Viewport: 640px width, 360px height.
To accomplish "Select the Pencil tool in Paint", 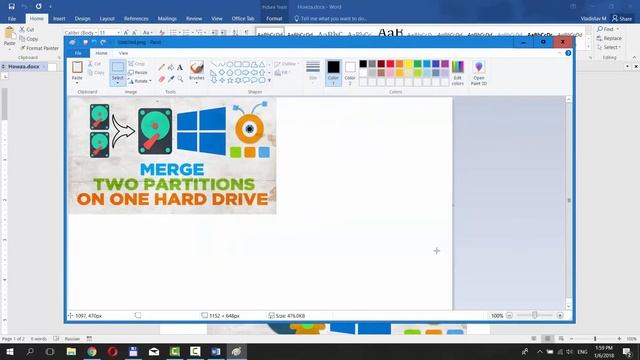I will [162, 67].
